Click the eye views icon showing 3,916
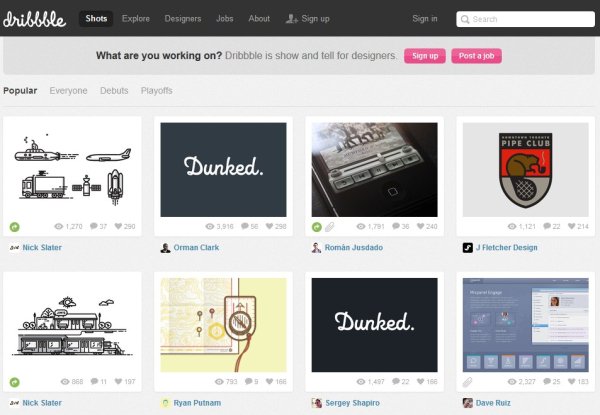This screenshot has width=600, height=415. pos(210,226)
